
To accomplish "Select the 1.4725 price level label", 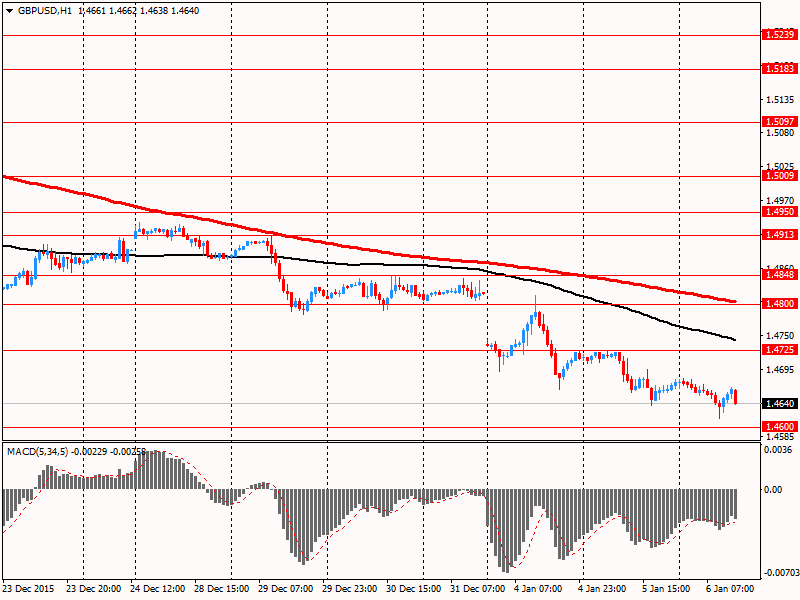I will click(780, 349).
